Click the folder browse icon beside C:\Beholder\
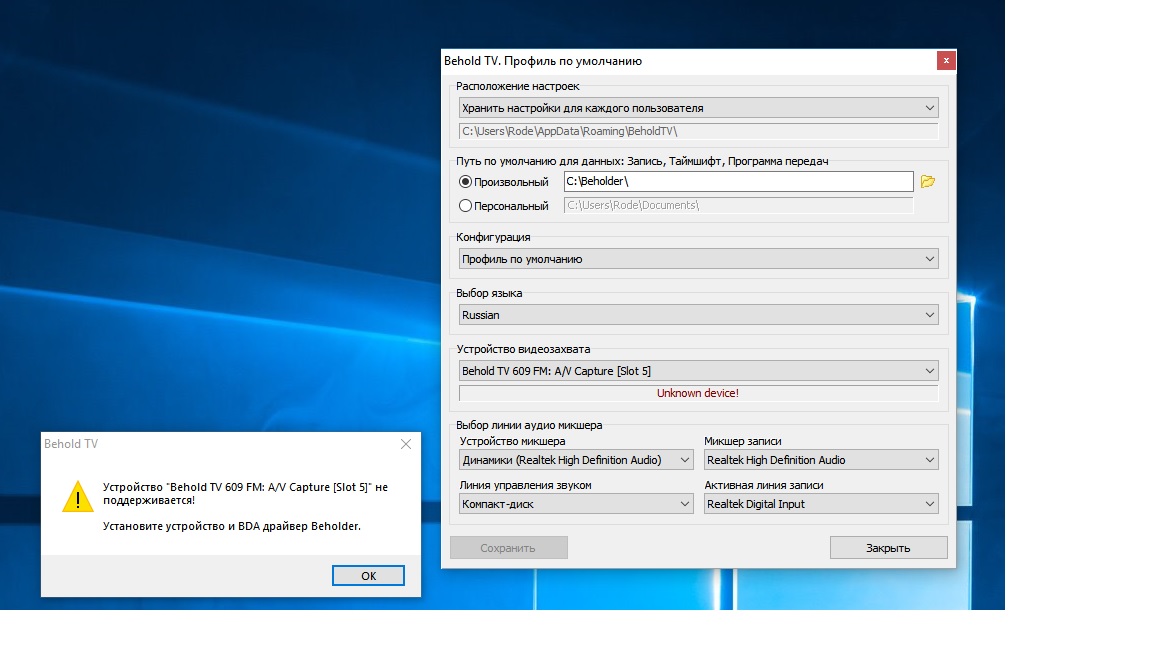1152x648 pixels. tap(928, 181)
